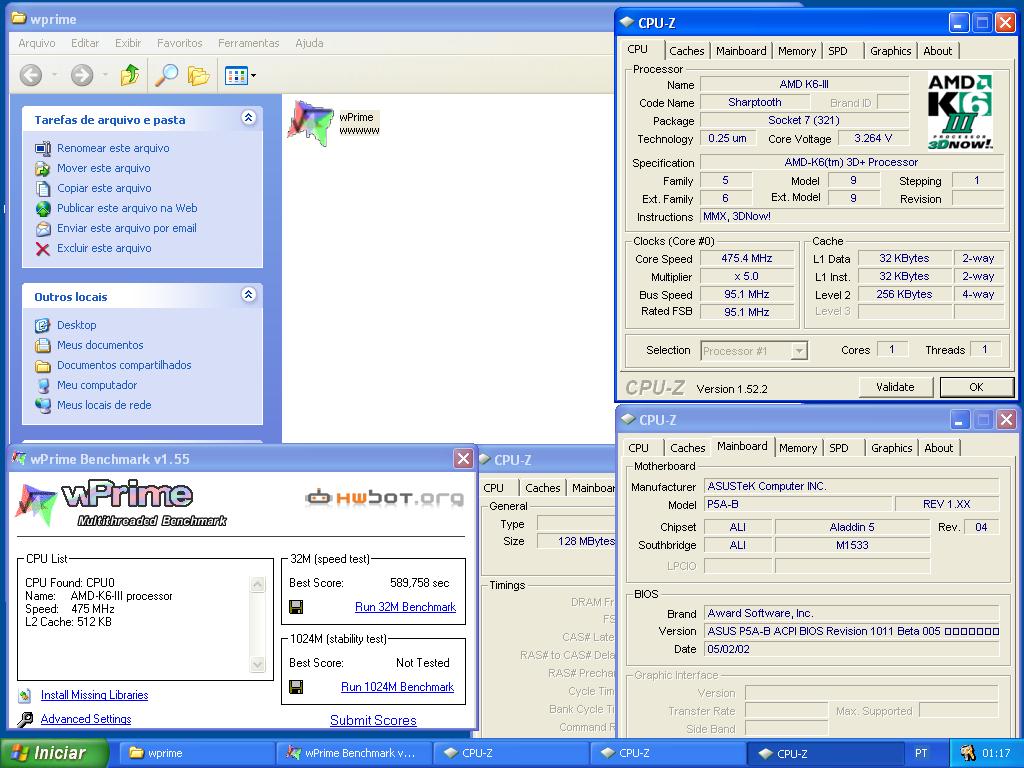
Task: Click the Advanced Settings wrench icon
Action: pyautogui.click(x=25, y=720)
